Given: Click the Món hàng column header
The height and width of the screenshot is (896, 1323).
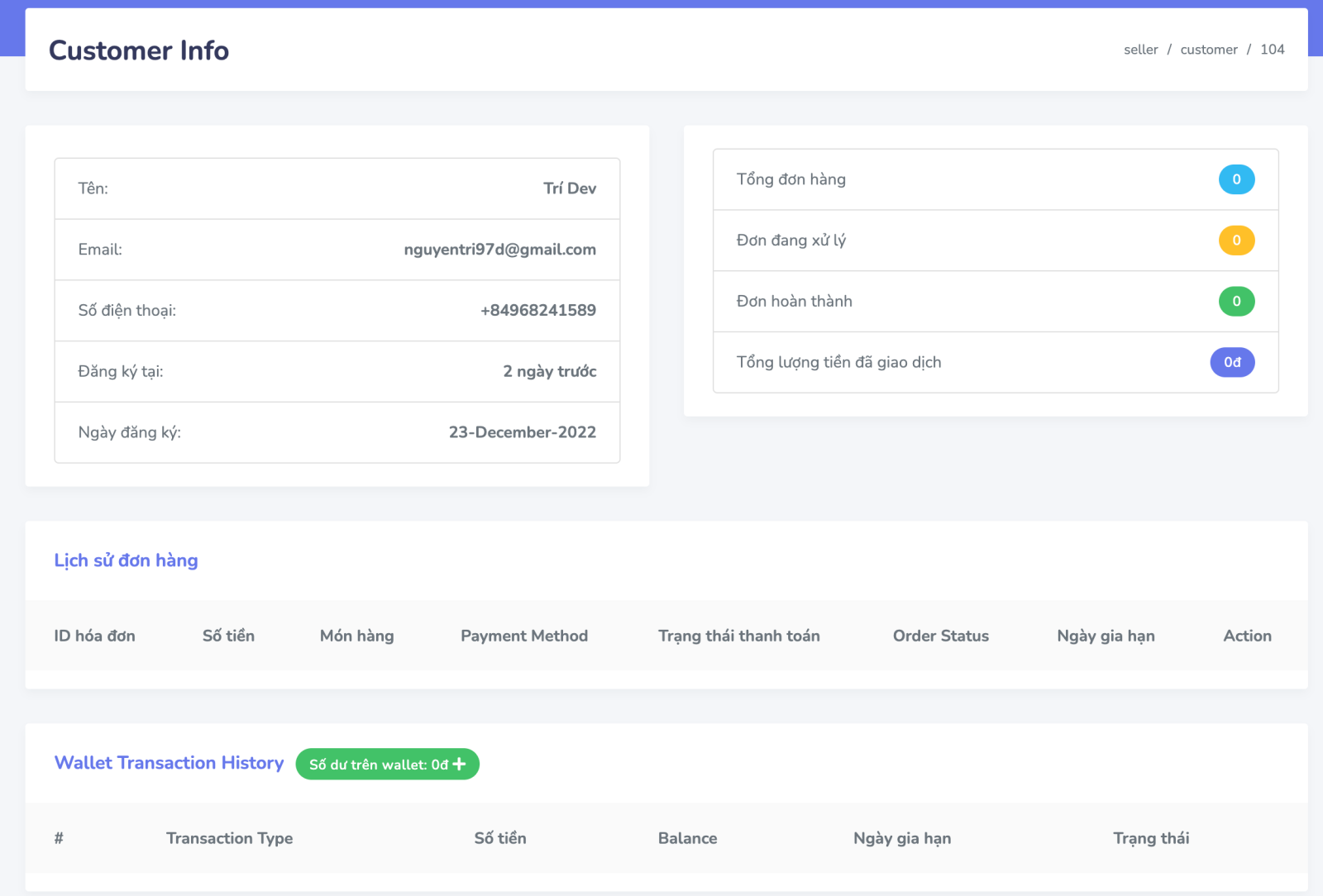Looking at the screenshot, I should (x=356, y=636).
